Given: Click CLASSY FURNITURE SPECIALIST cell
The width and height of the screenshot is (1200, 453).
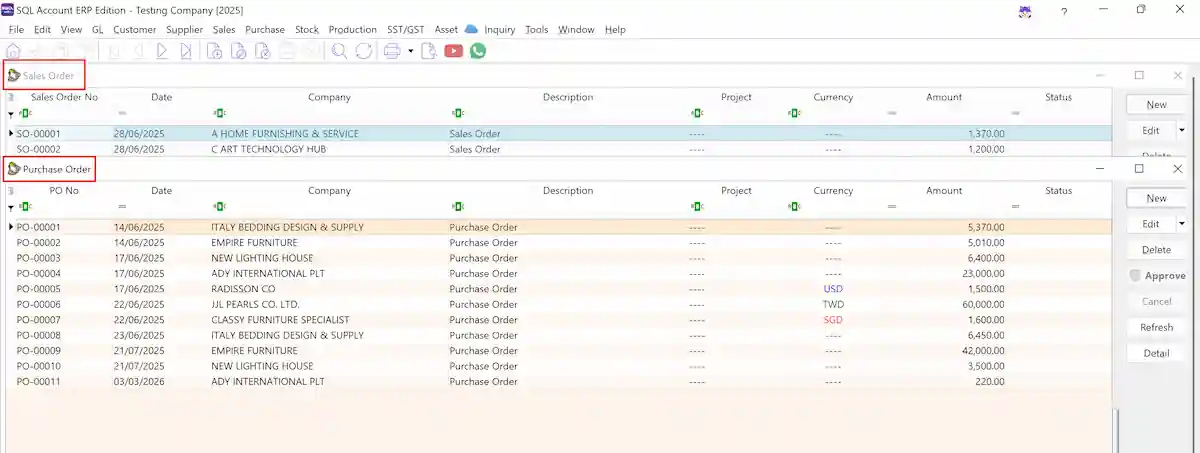Looking at the screenshot, I should coord(280,320).
